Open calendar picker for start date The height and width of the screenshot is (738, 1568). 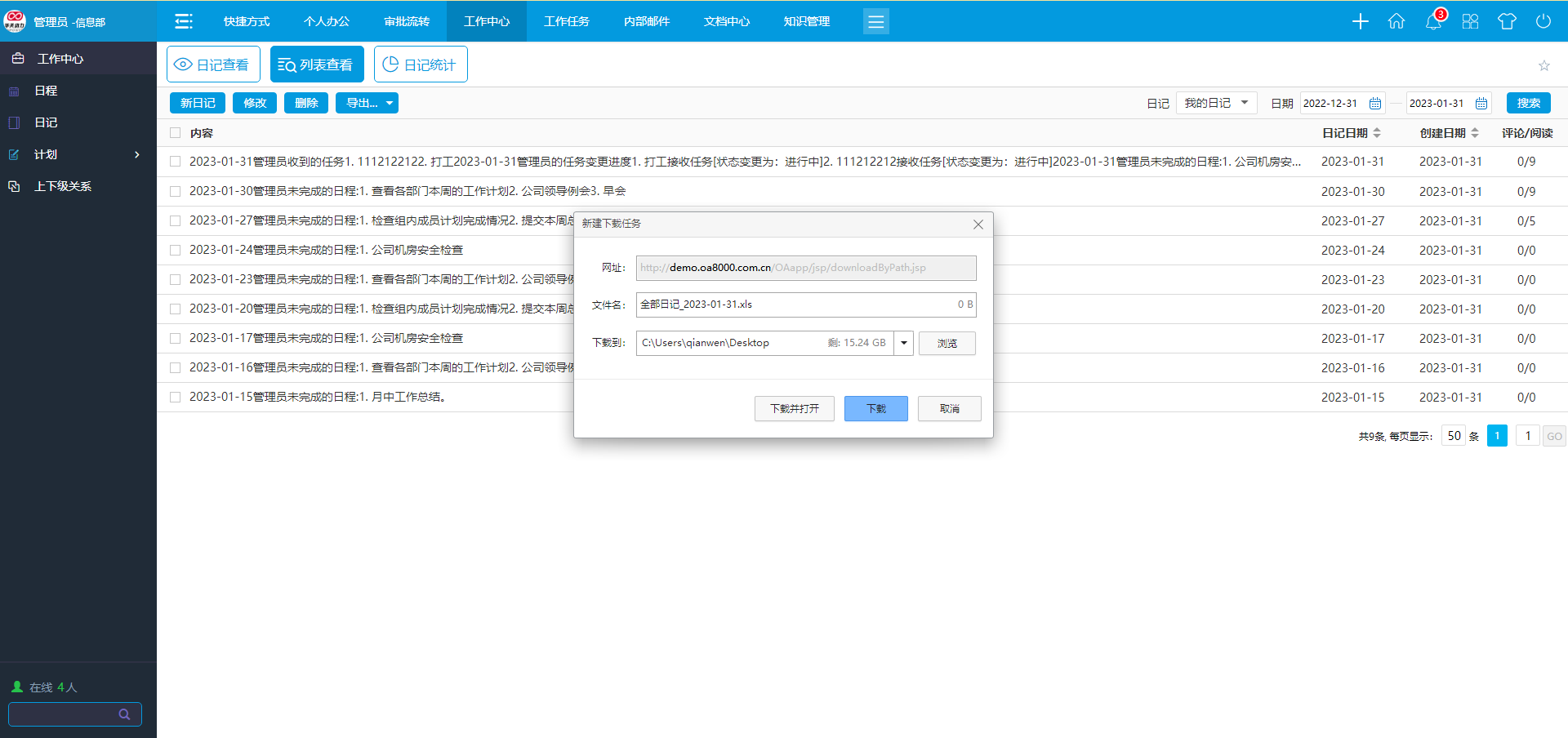[x=1375, y=104]
